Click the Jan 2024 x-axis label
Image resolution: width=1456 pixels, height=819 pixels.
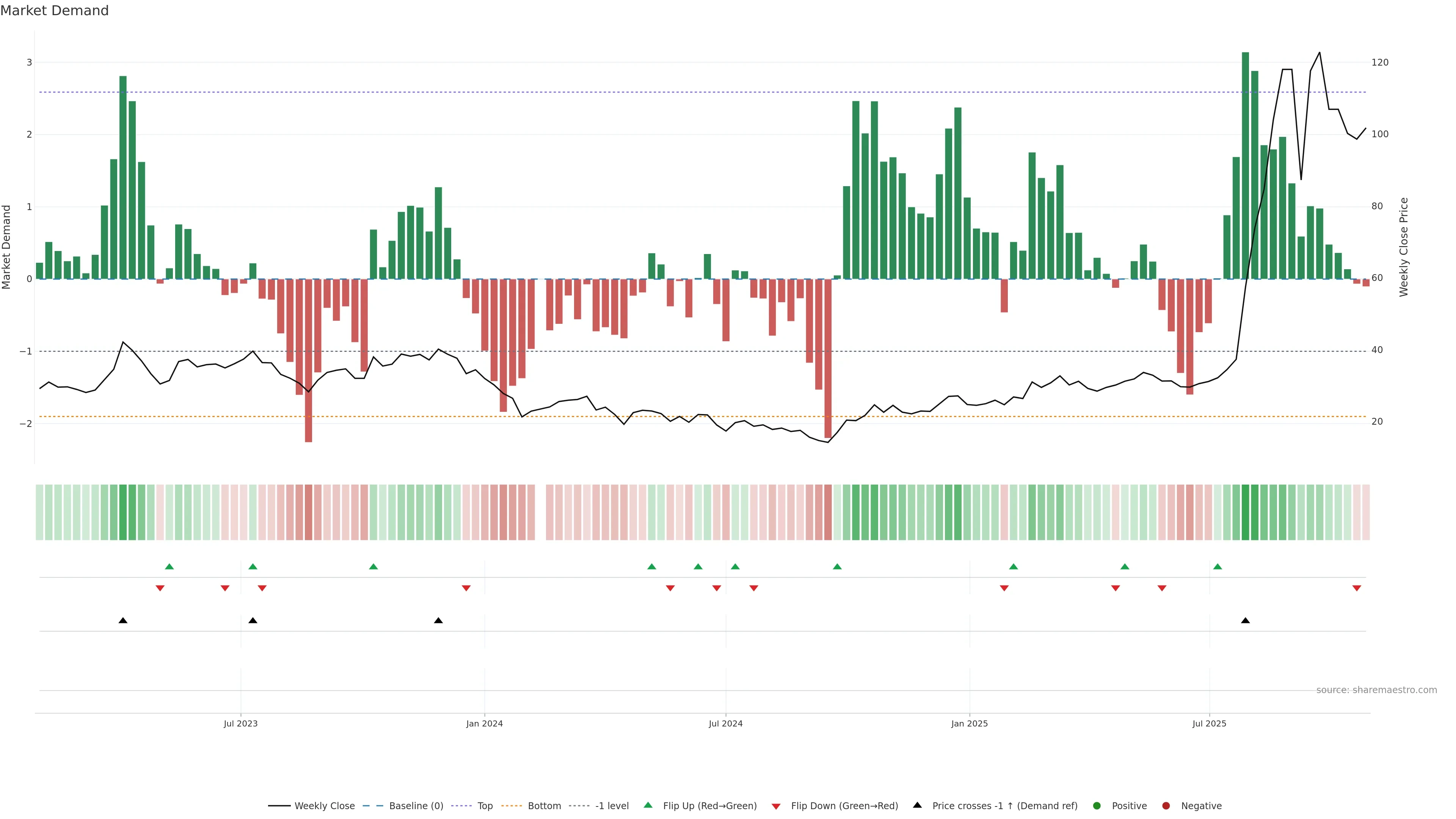pyautogui.click(x=485, y=723)
